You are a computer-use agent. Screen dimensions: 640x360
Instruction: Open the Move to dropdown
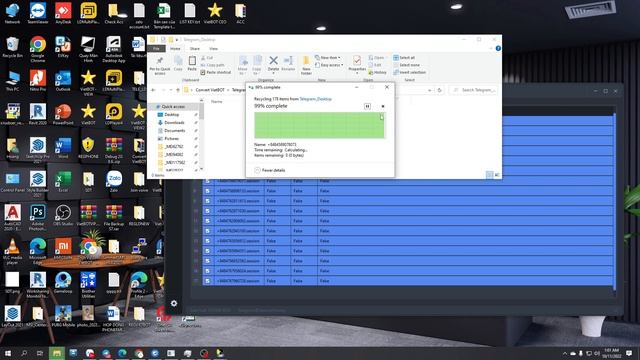[243, 65]
